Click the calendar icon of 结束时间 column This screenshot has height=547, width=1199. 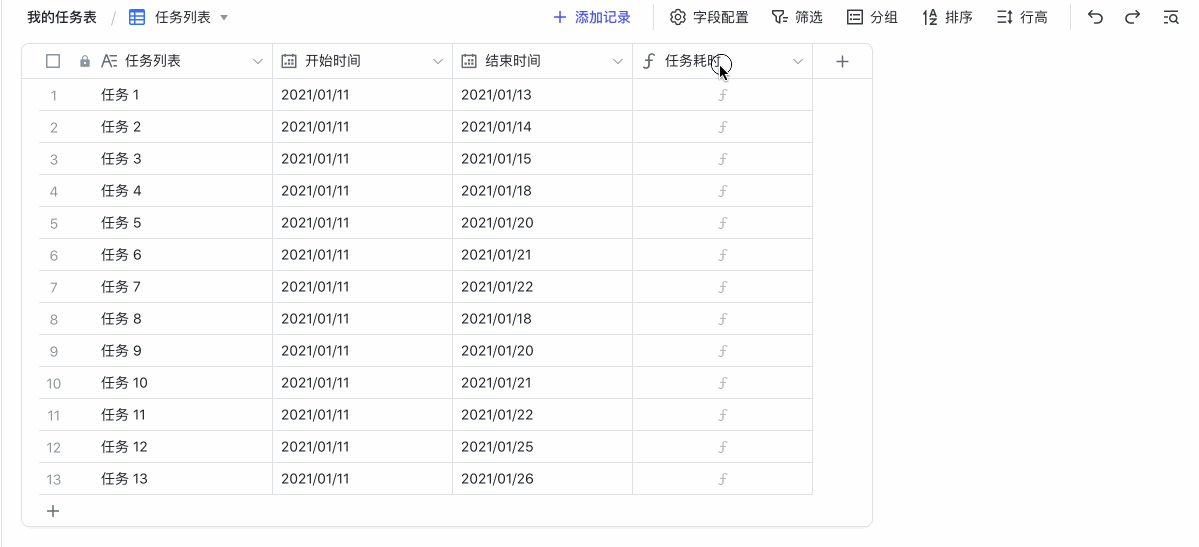tap(469, 61)
